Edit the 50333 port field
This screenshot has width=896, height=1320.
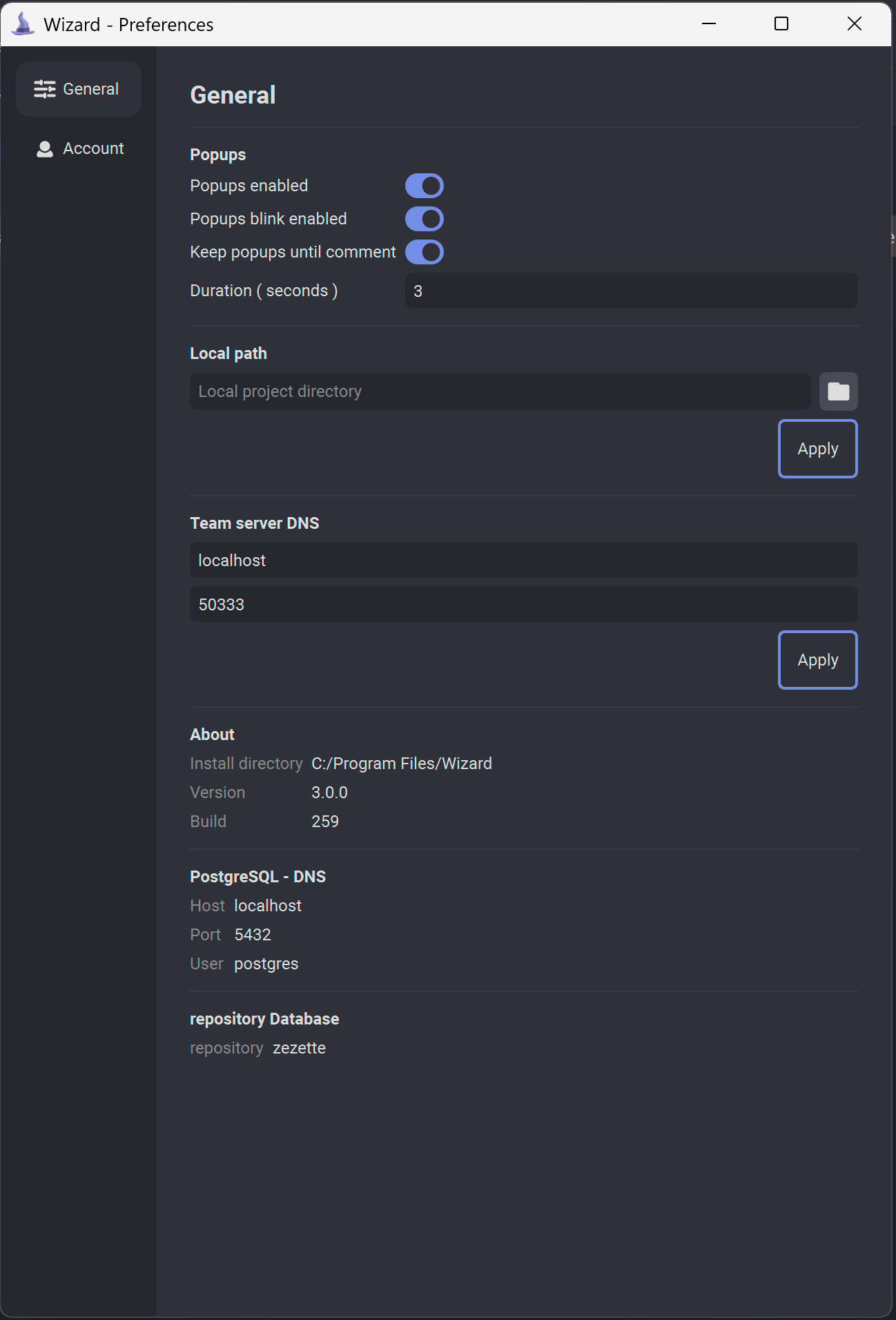(x=524, y=604)
